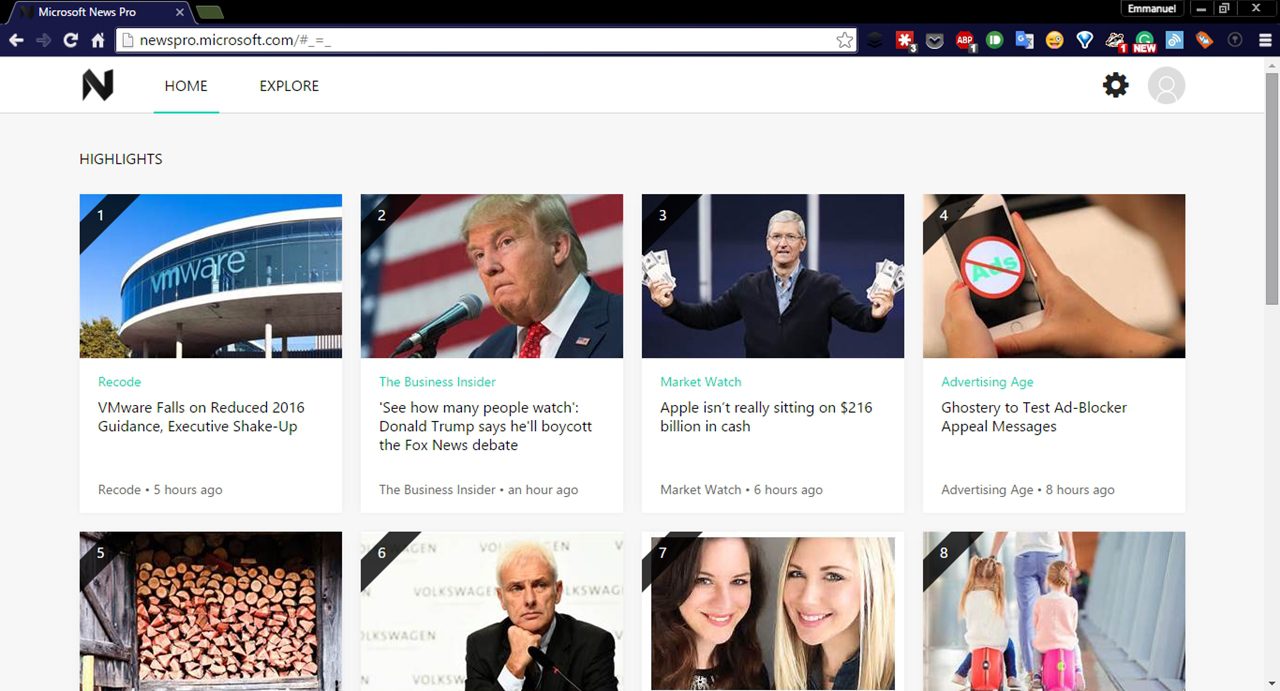Viewport: 1280px width, 691px height.
Task: Open the ad-blocker phone thumbnail
Action: click(1054, 276)
